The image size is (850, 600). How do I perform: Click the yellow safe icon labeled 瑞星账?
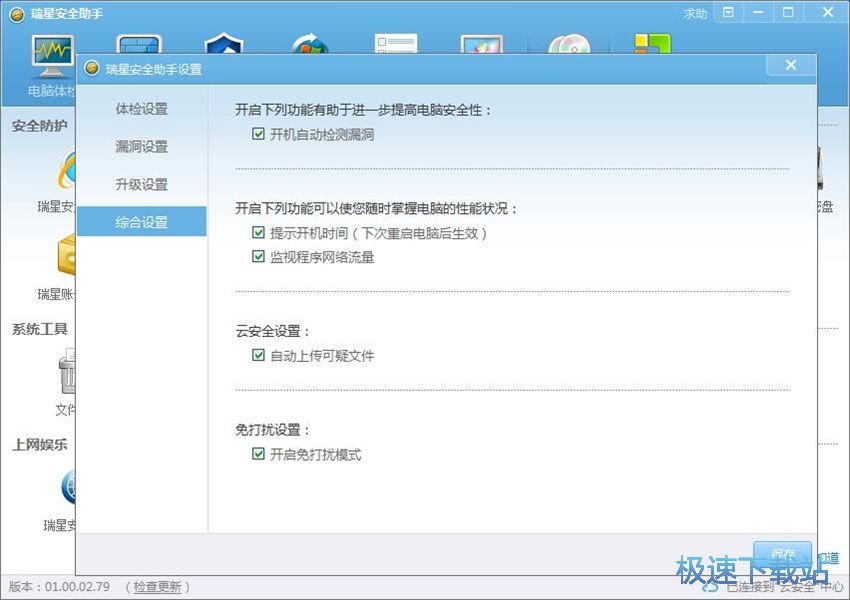click(66, 255)
